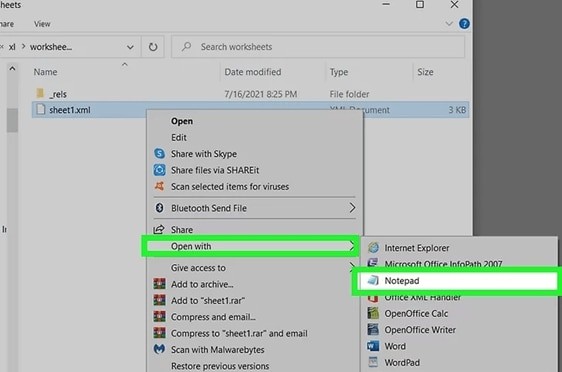Click chevron between xl and worksheets path
The height and width of the screenshot is (372, 562).
(23, 47)
